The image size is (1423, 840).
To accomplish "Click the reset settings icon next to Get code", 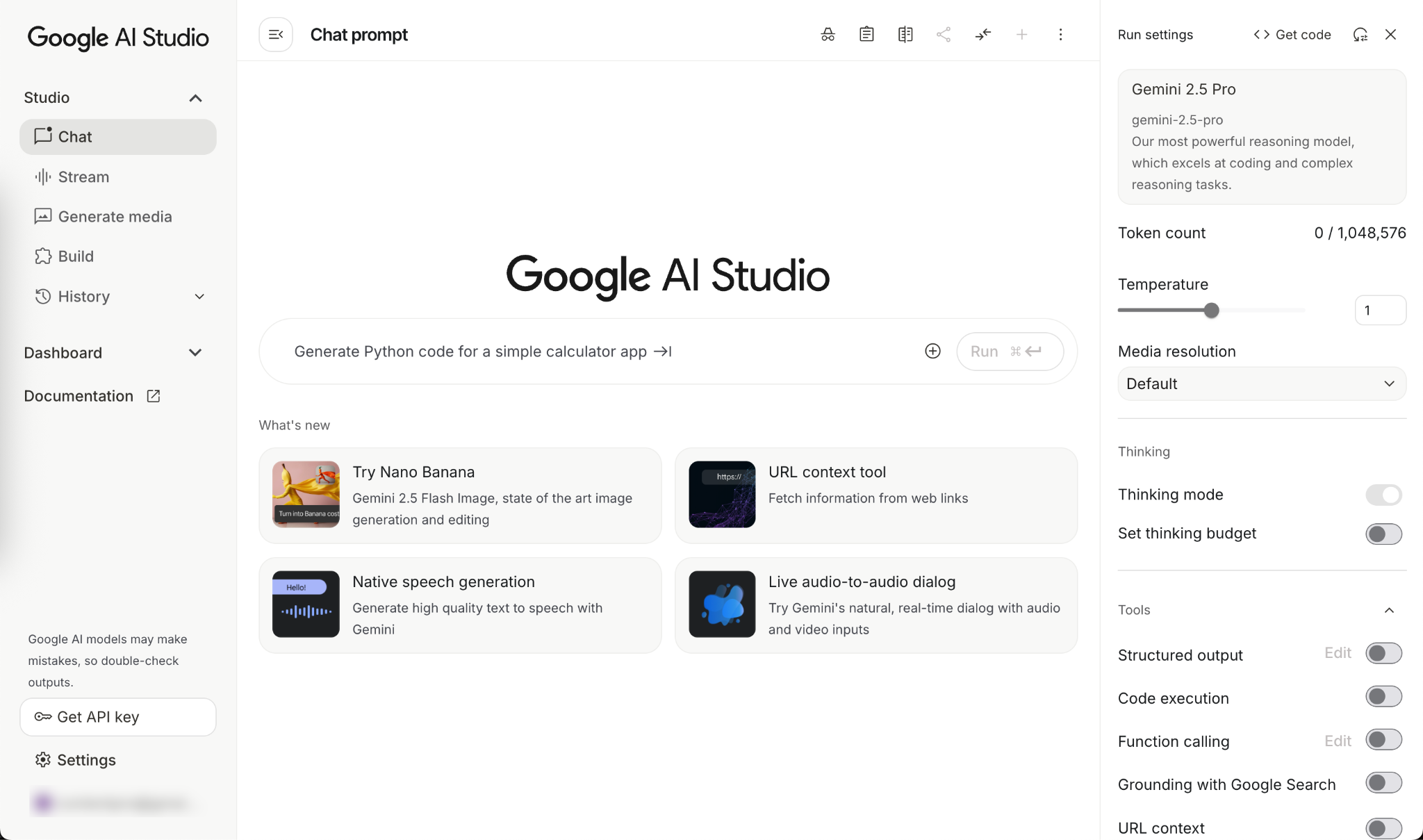I will click(x=1360, y=35).
